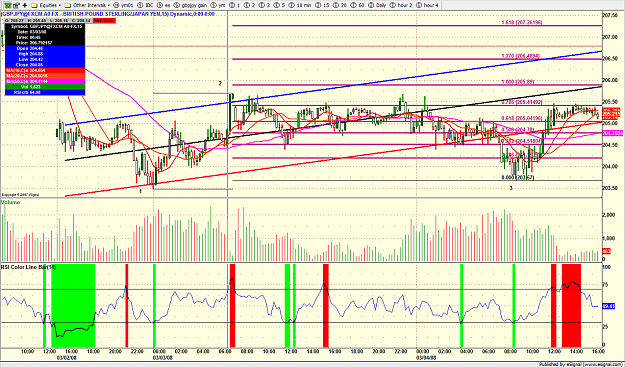Switch to the 20 minute interval
The width and height of the screenshot is (625, 368).
click(x=341, y=5)
